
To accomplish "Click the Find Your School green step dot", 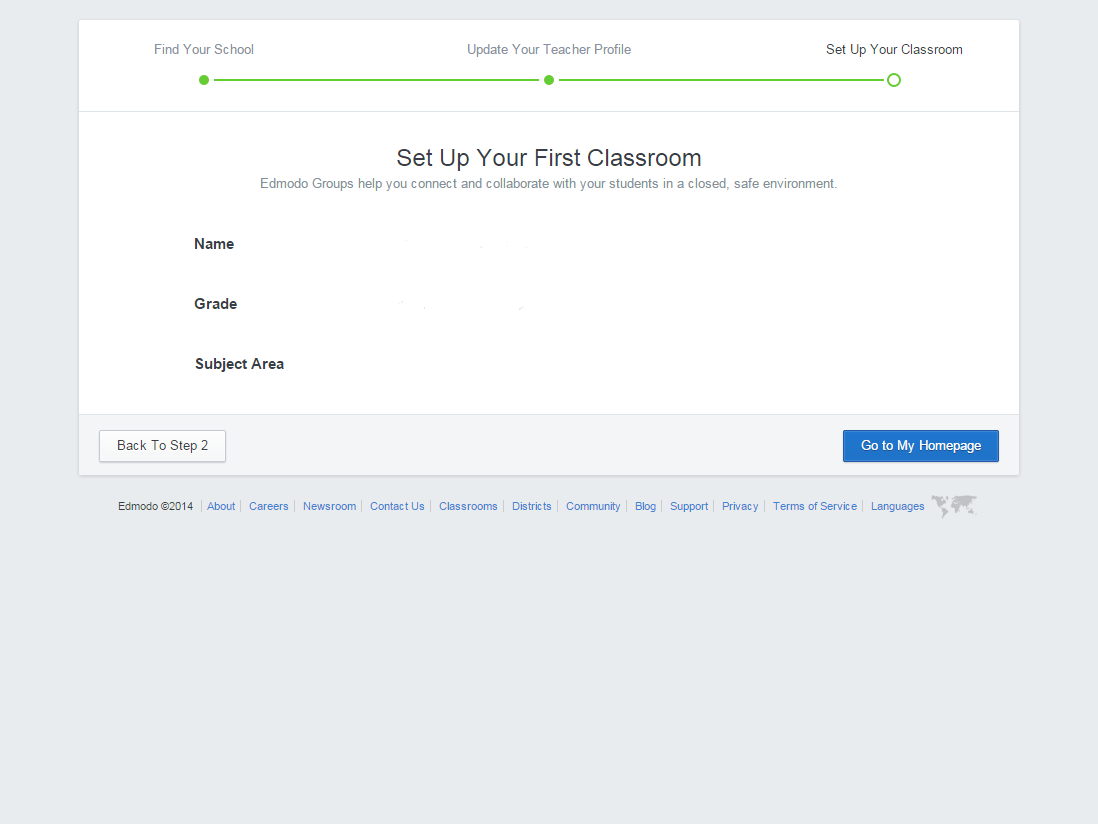I will 204,79.
